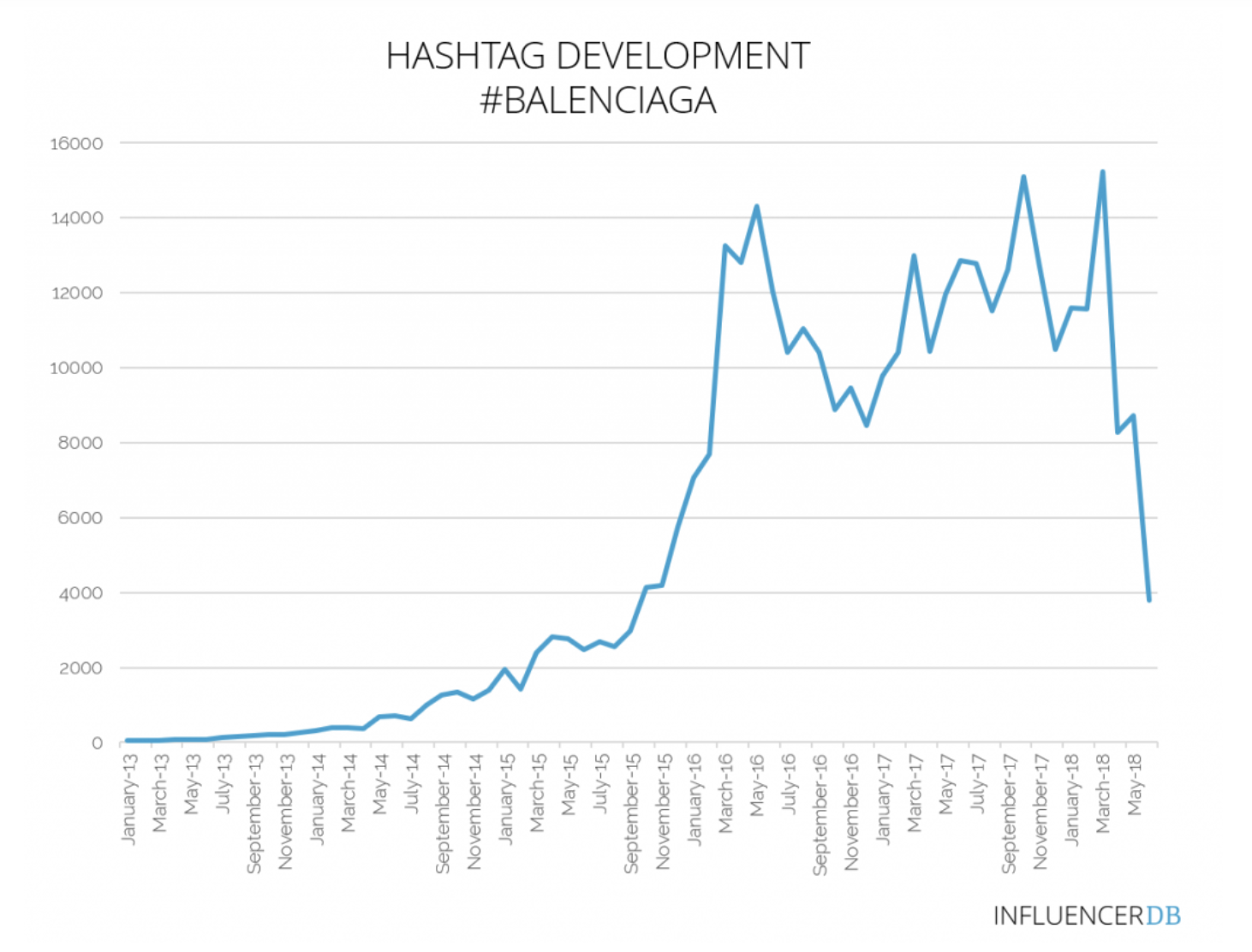Select the x-axis label 'January-14'
Screen dimensions: 1252x952
[318, 799]
